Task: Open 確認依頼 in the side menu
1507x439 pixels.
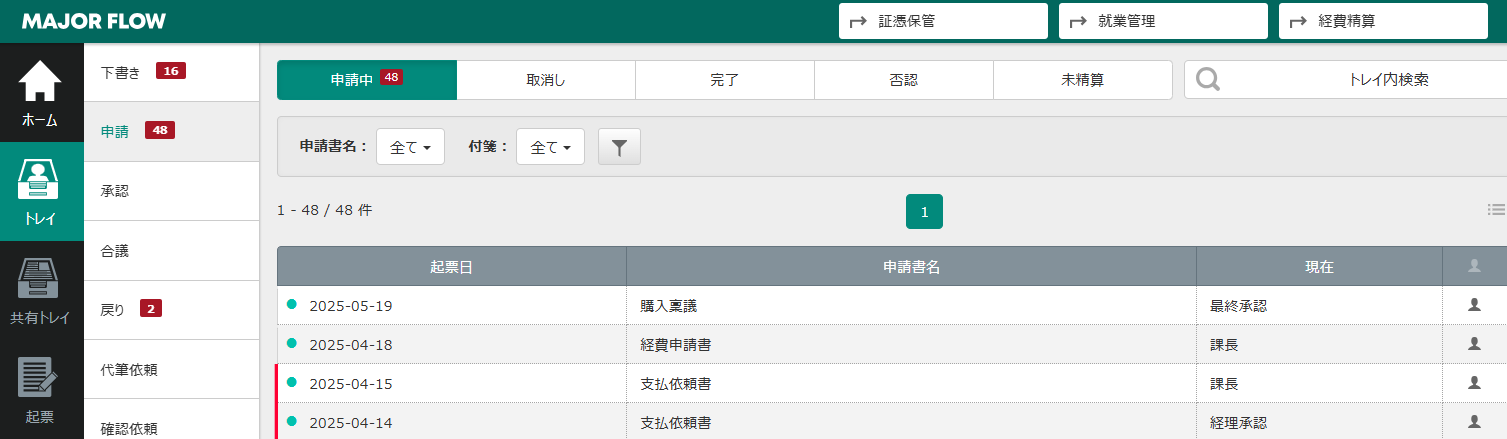Action: 172,420
